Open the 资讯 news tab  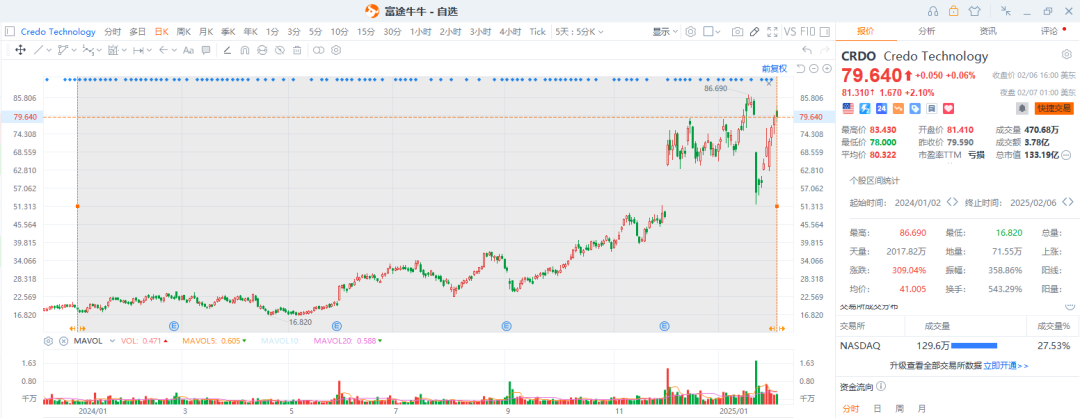(988, 31)
